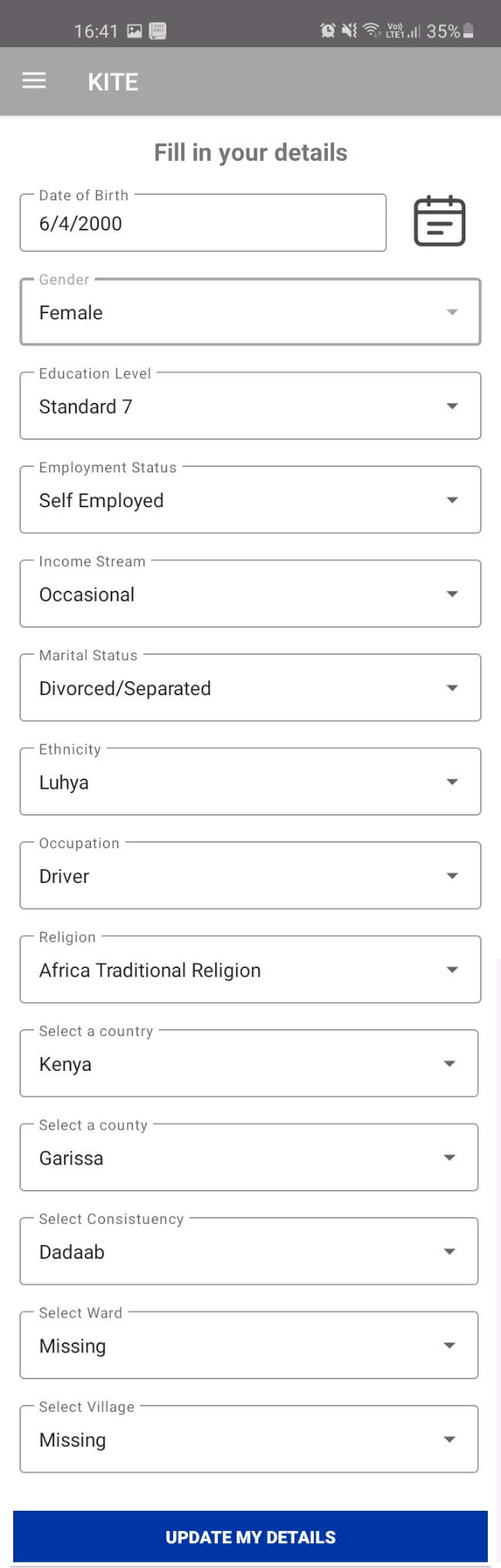501x1568 pixels.
Task: Open the navigation drawer menu
Action: pos(33,80)
